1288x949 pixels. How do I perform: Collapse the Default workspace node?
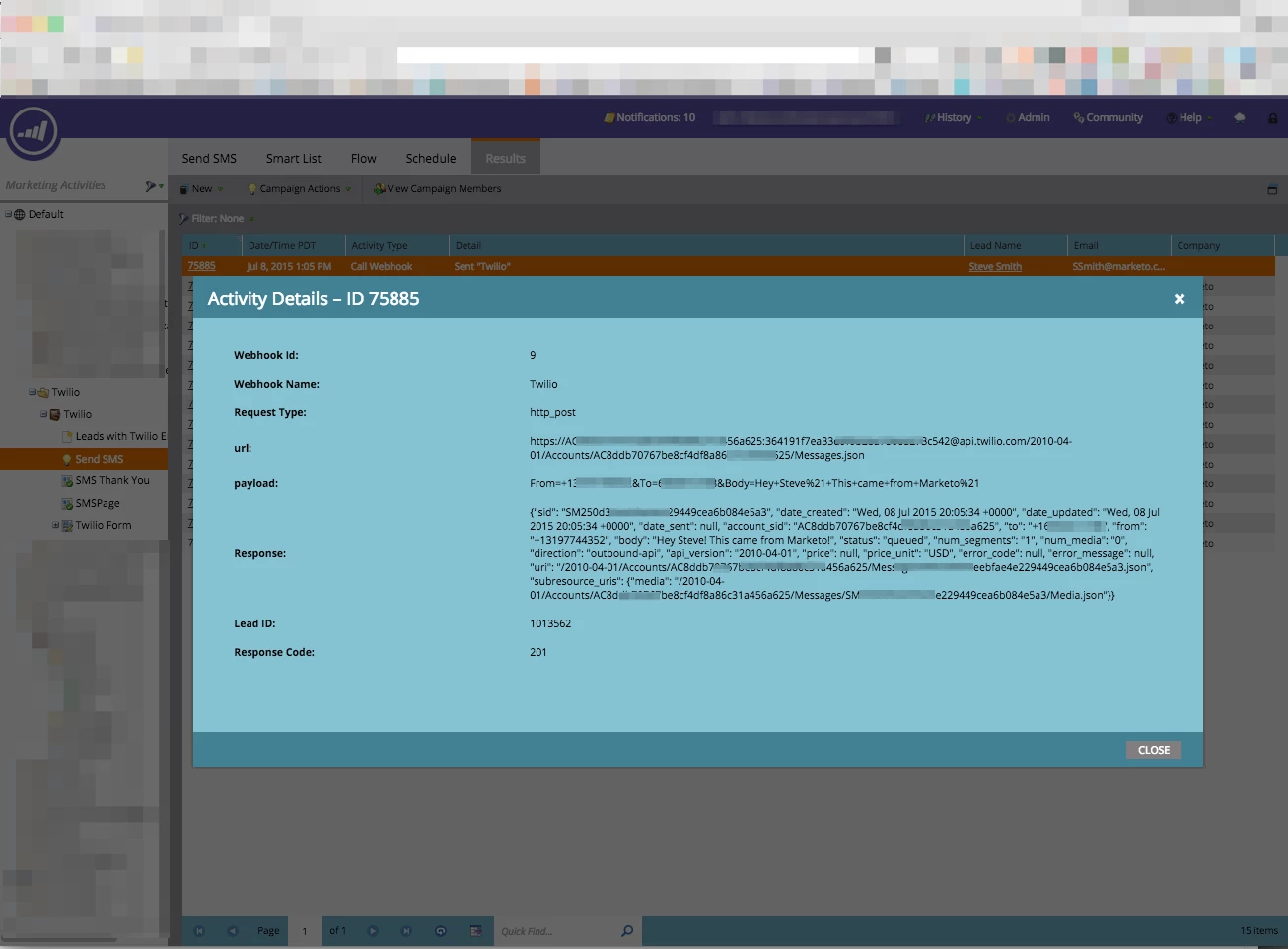(8, 214)
